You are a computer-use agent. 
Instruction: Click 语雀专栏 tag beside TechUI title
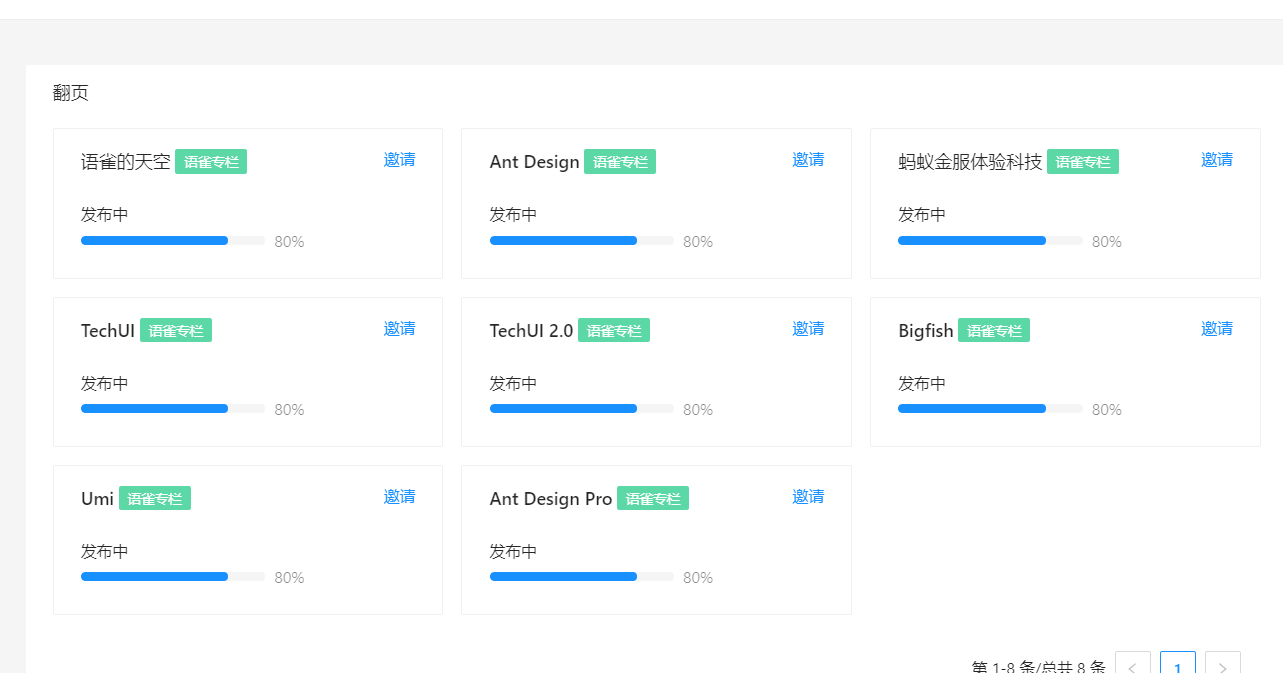click(x=176, y=330)
